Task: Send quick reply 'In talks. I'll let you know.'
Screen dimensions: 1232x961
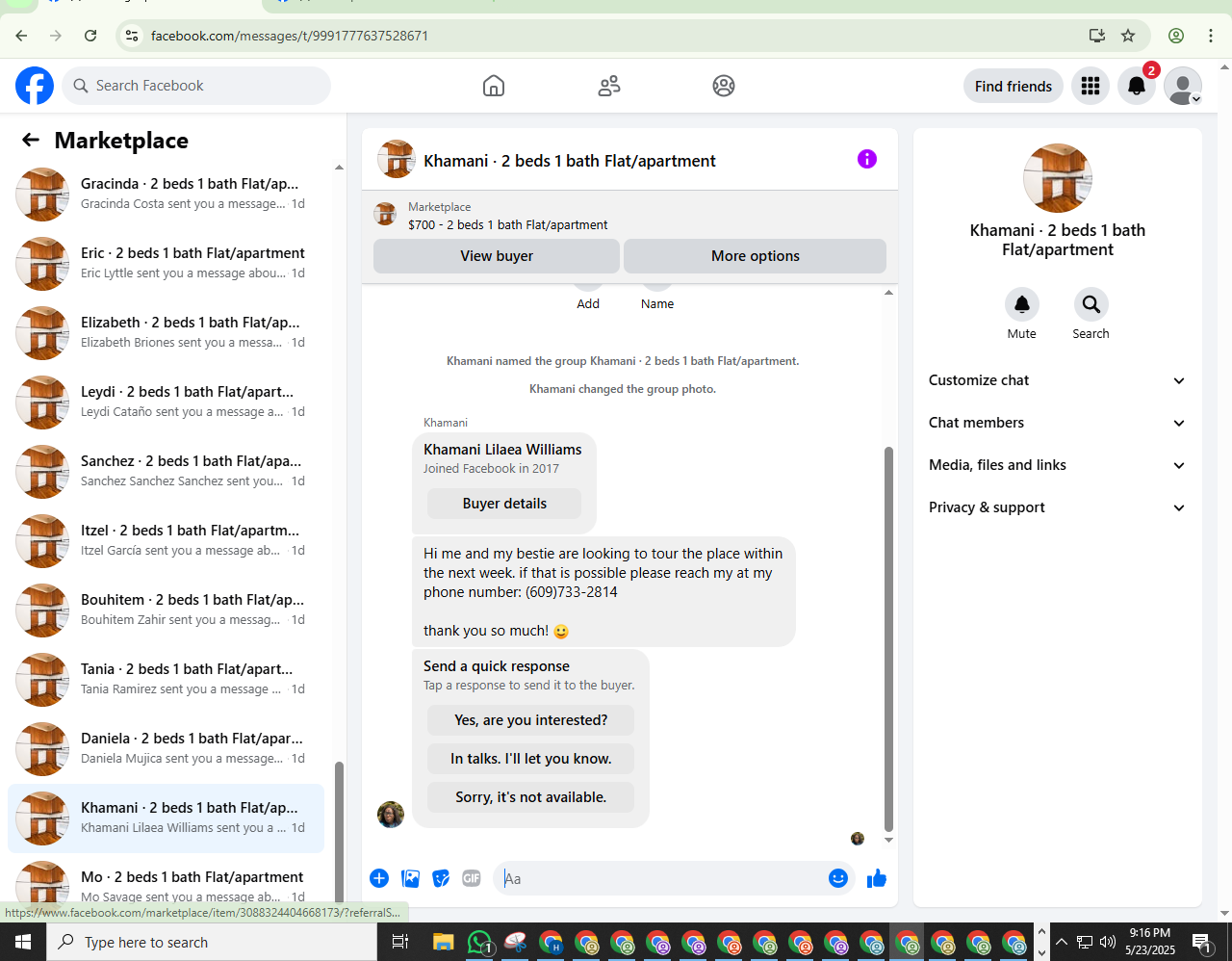Action: click(530, 759)
